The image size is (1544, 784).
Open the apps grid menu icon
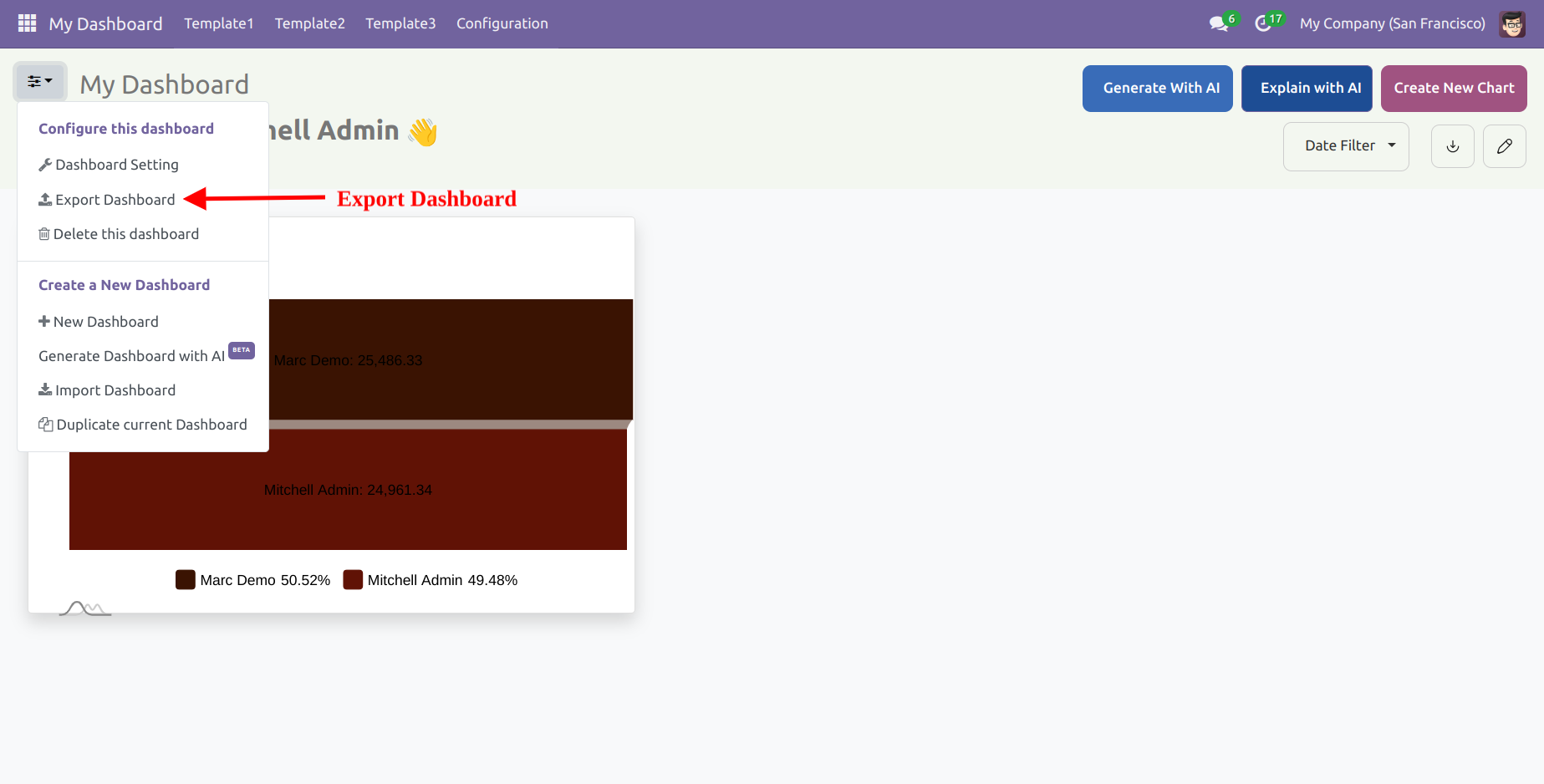click(x=27, y=23)
